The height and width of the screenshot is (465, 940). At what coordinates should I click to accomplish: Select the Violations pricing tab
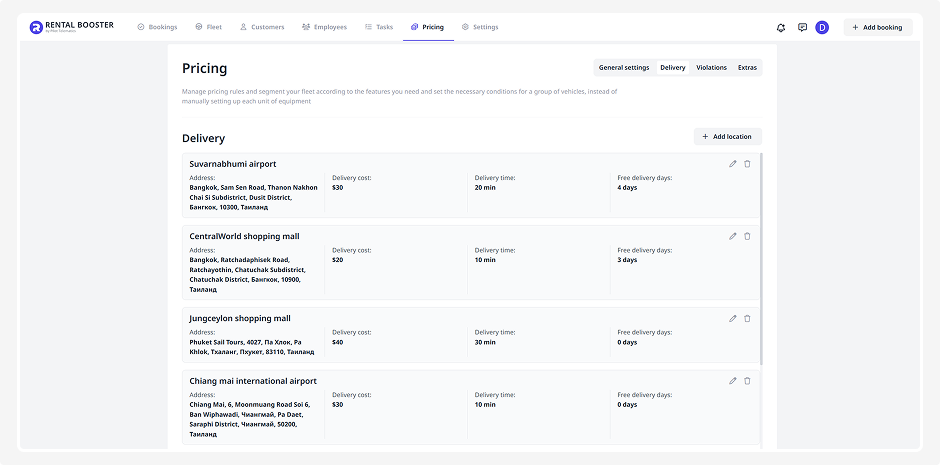[x=711, y=68]
